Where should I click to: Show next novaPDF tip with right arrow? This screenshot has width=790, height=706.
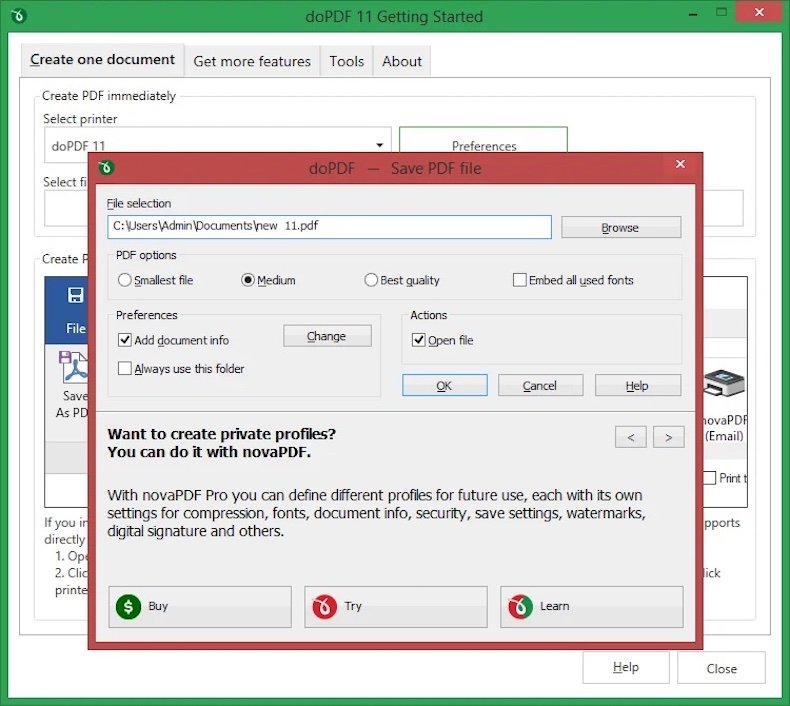tap(668, 437)
